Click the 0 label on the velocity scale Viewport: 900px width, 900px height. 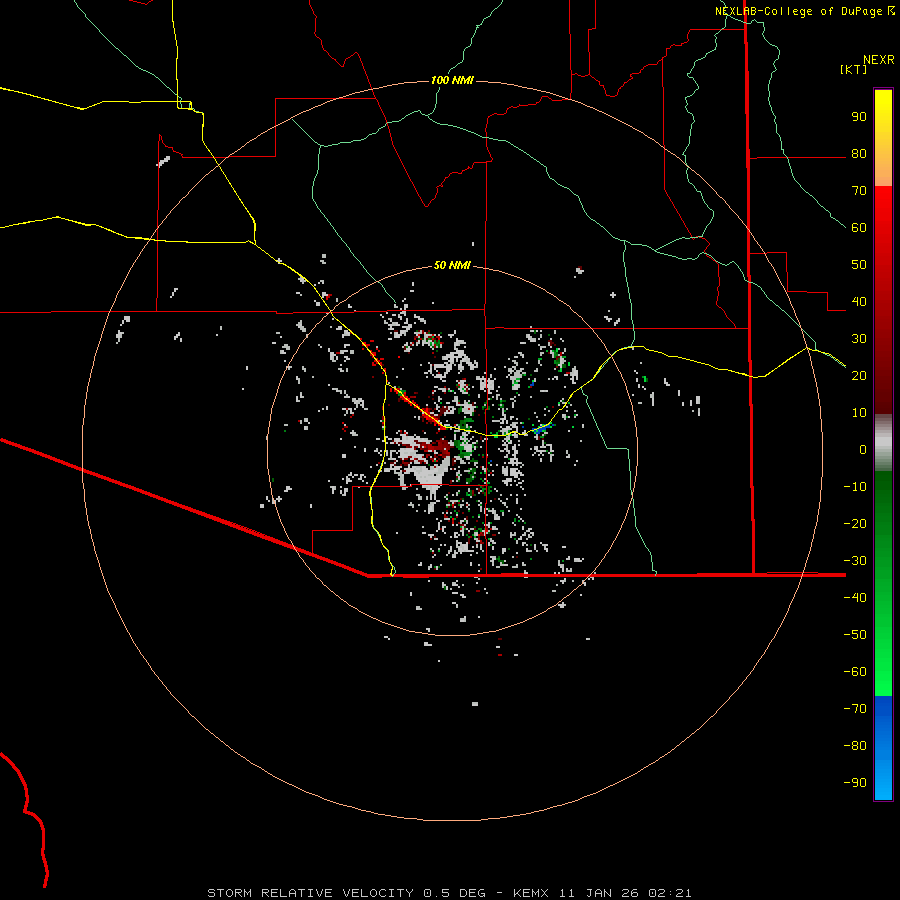863,449
